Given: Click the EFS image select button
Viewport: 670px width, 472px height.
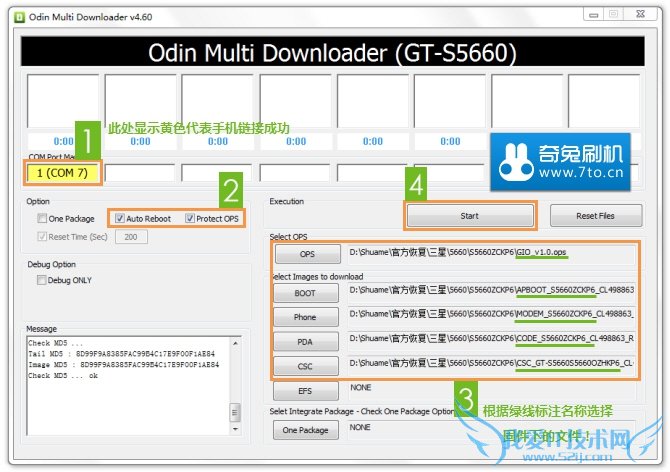Looking at the screenshot, I should coord(306,391).
